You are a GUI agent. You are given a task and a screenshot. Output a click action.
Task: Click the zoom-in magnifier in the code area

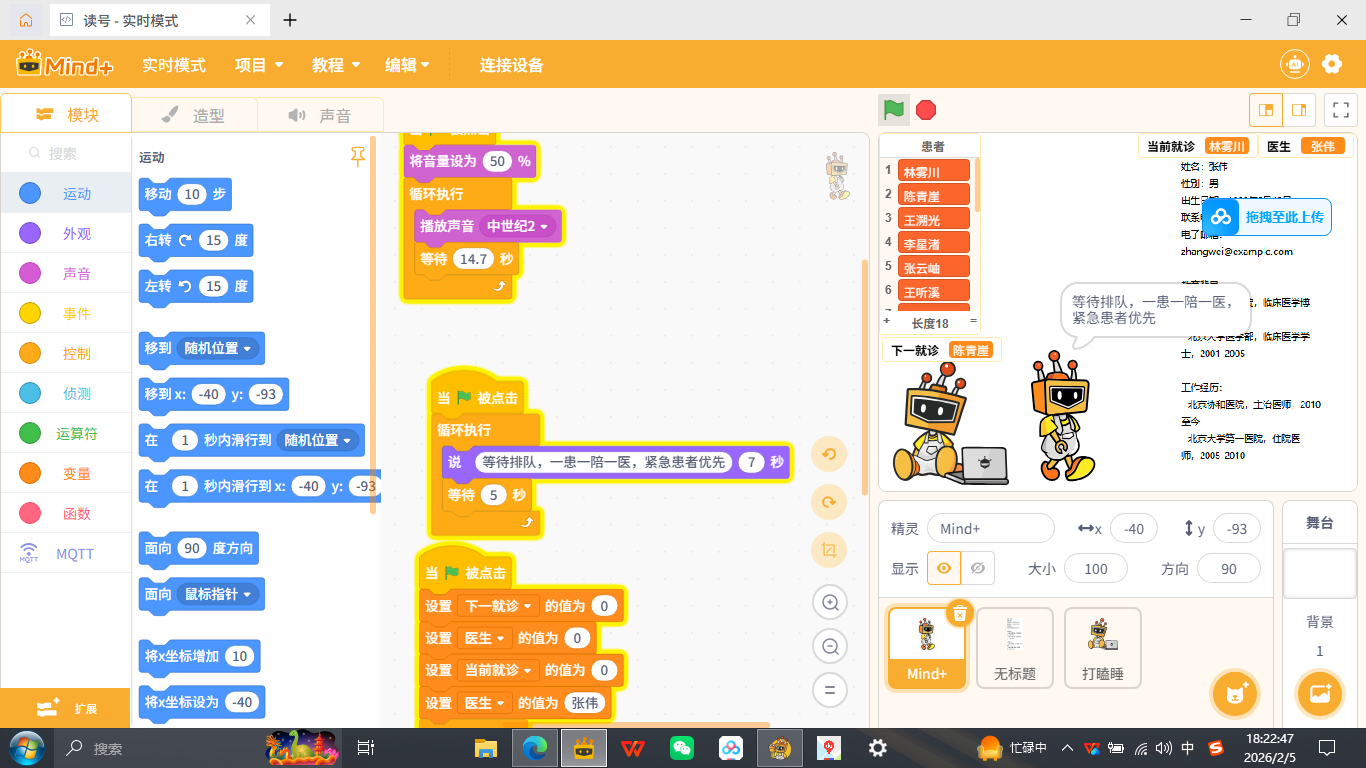coord(829,602)
